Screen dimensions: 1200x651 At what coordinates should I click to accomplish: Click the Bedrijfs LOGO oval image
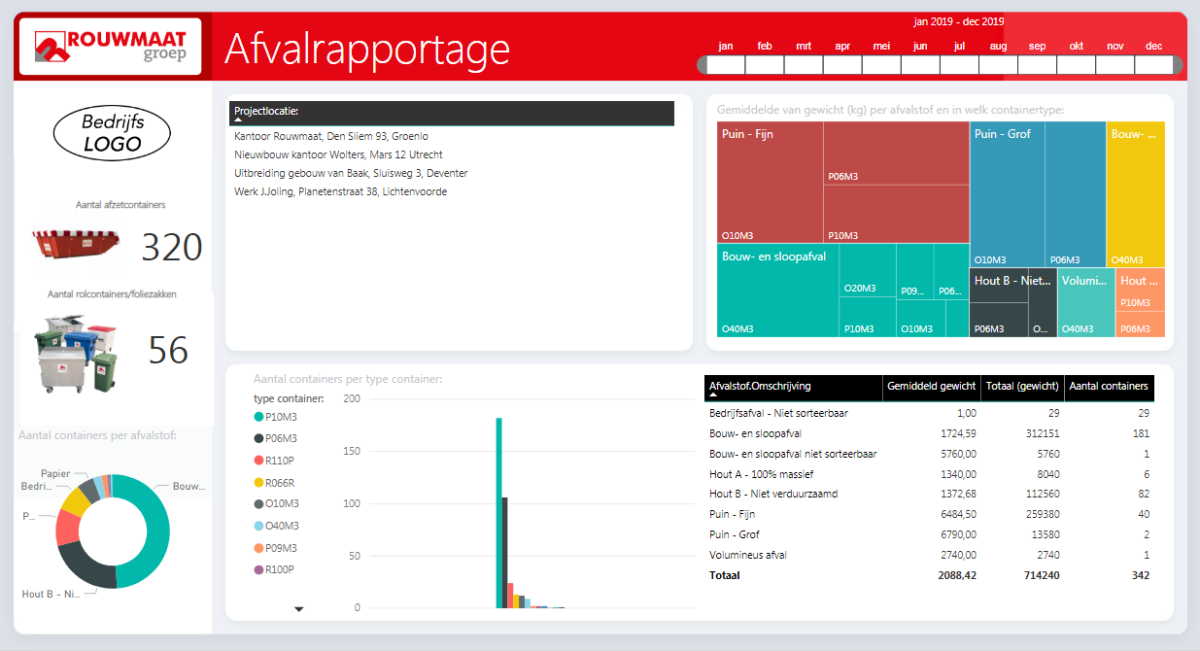pos(112,133)
